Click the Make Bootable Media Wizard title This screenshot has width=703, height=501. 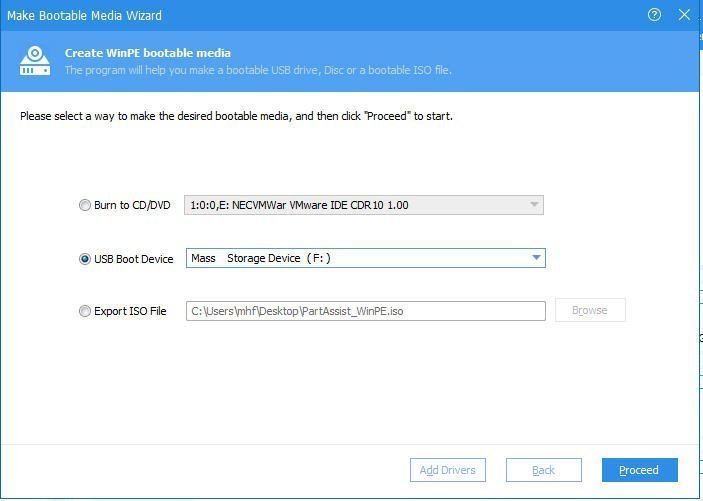tap(84, 16)
